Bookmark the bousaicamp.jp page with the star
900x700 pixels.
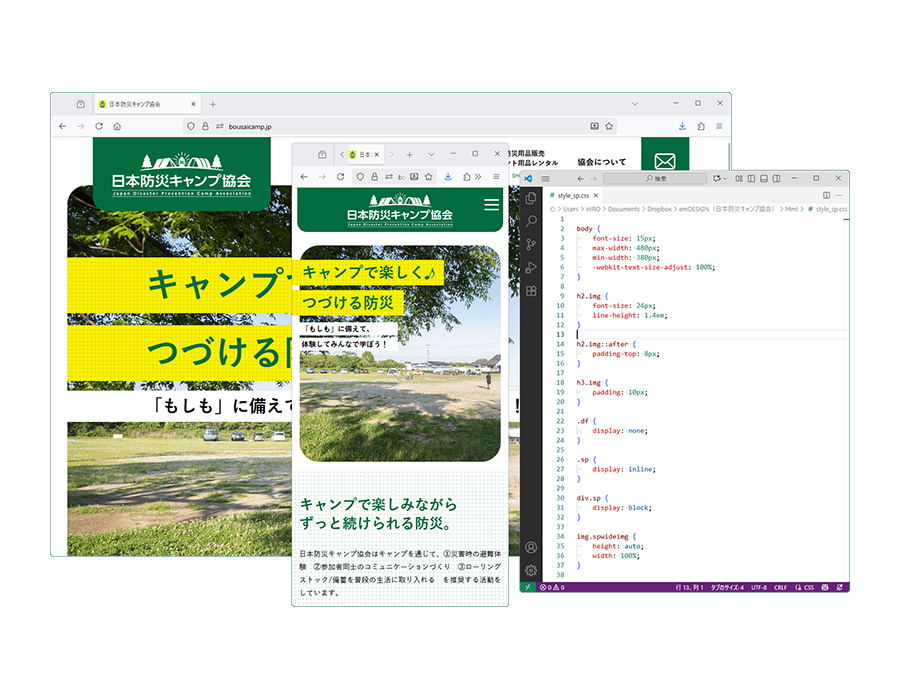608,127
